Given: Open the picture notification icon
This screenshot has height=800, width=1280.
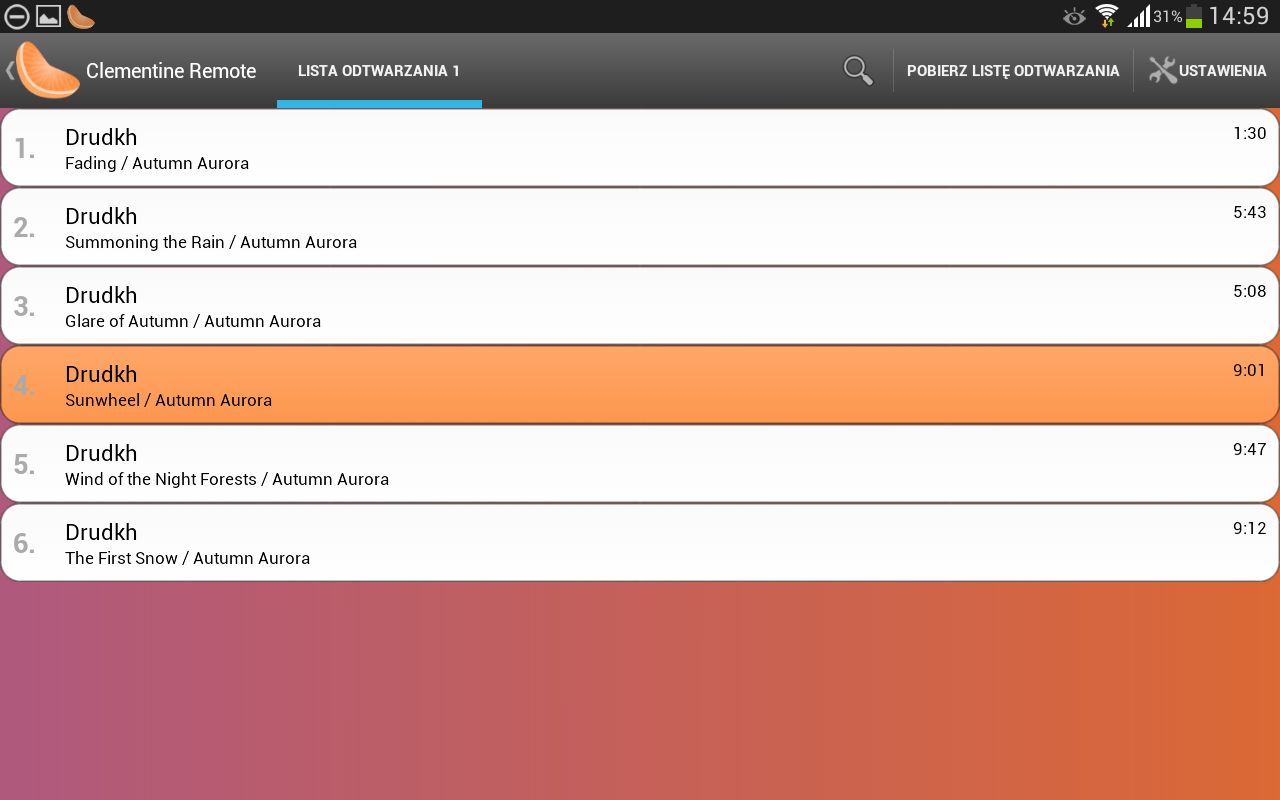Looking at the screenshot, I should tap(48, 16).
